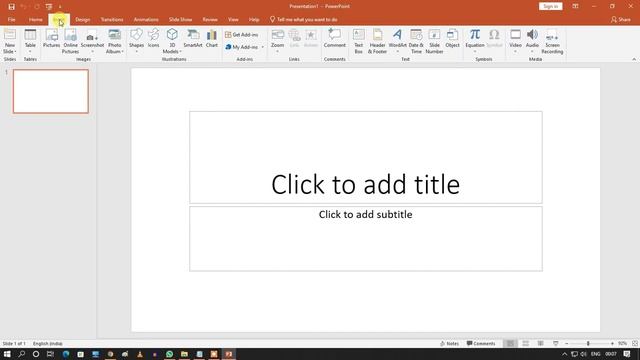640x360 pixels.
Task: Open WhatsApp from the taskbar
Action: [x=169, y=354]
